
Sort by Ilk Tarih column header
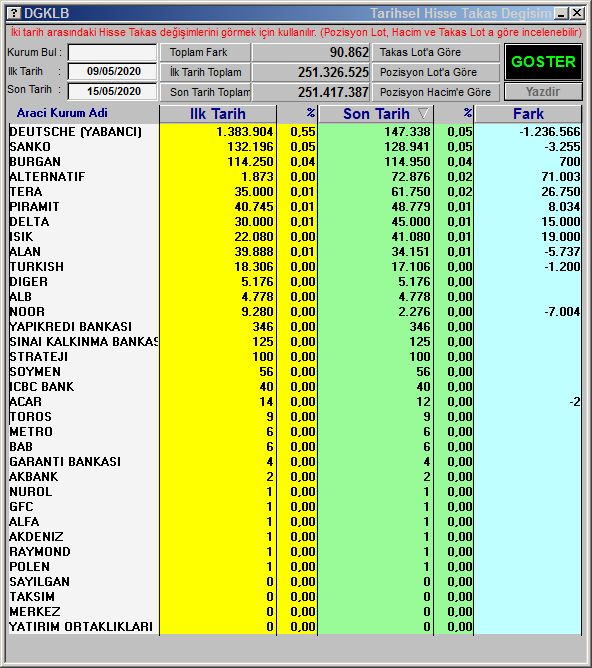pos(218,114)
